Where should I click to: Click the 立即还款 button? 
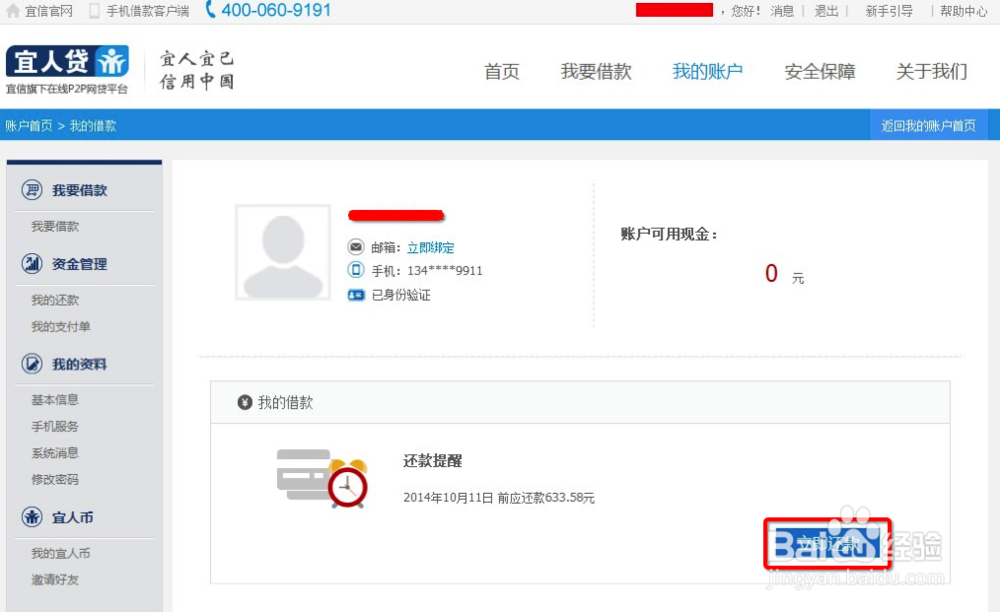827,544
